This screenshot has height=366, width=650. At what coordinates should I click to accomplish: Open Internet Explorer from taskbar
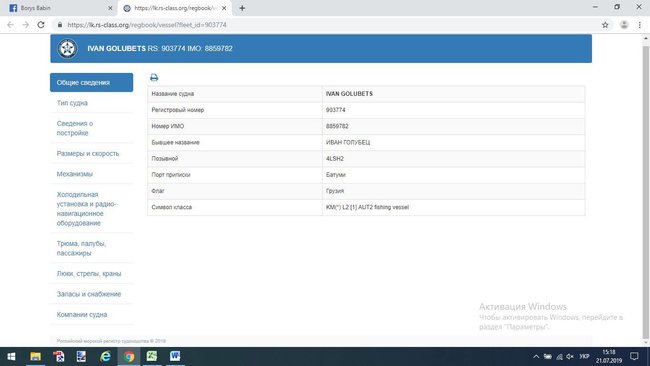105,356
